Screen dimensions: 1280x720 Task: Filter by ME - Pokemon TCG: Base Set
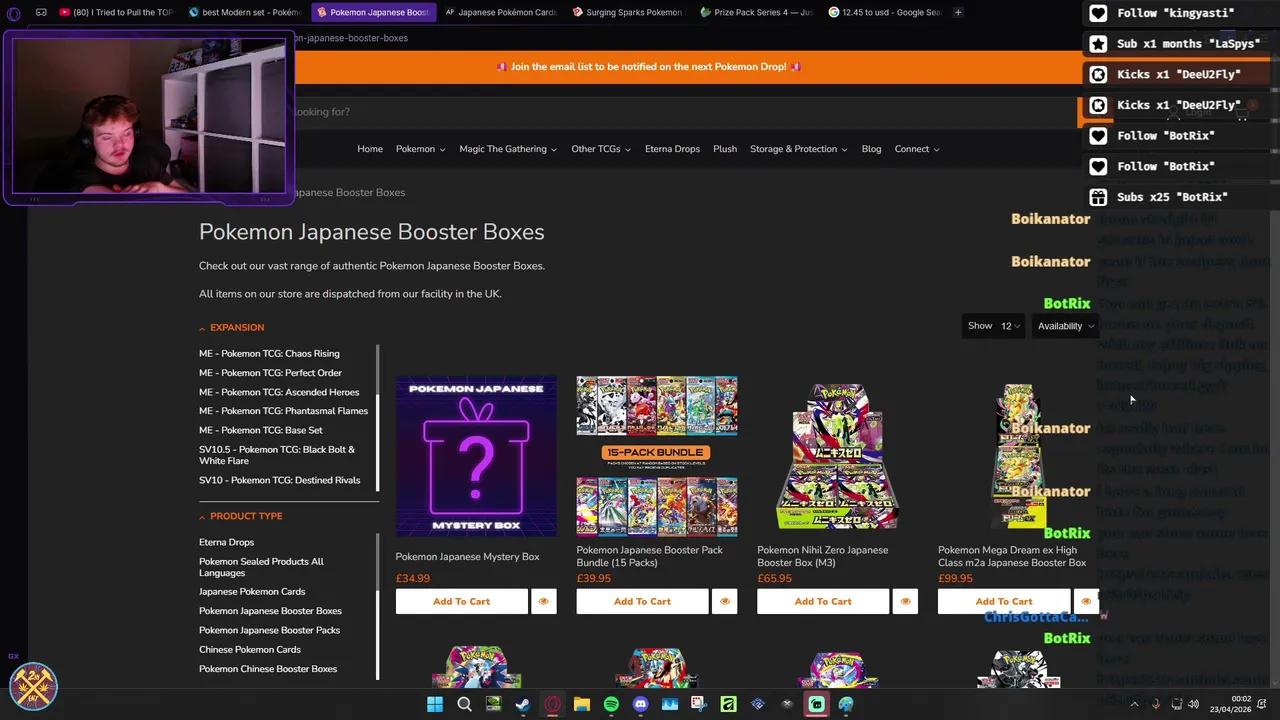(x=260, y=430)
